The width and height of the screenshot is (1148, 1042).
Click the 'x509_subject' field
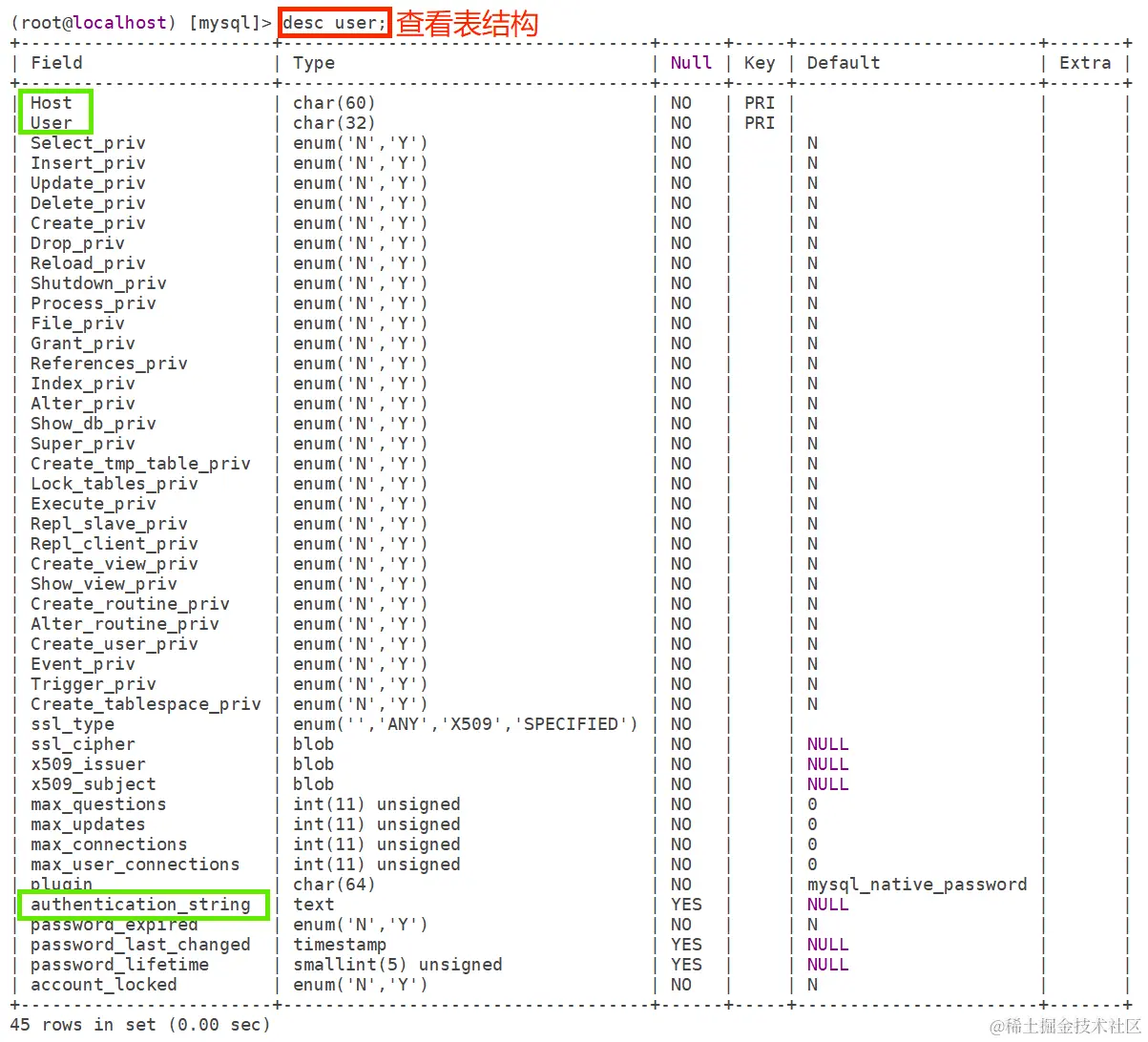click(x=94, y=784)
